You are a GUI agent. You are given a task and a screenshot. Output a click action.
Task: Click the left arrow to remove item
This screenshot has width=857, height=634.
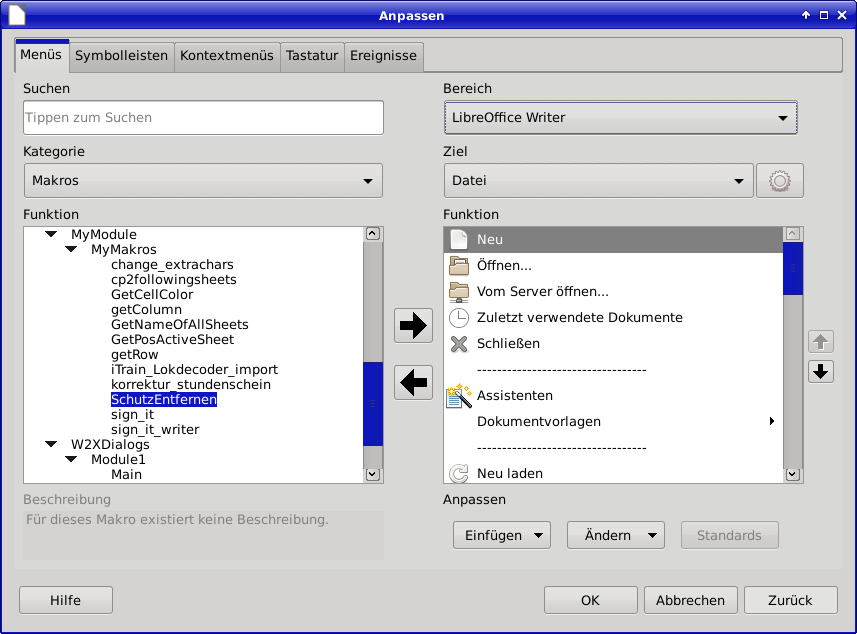coord(414,381)
